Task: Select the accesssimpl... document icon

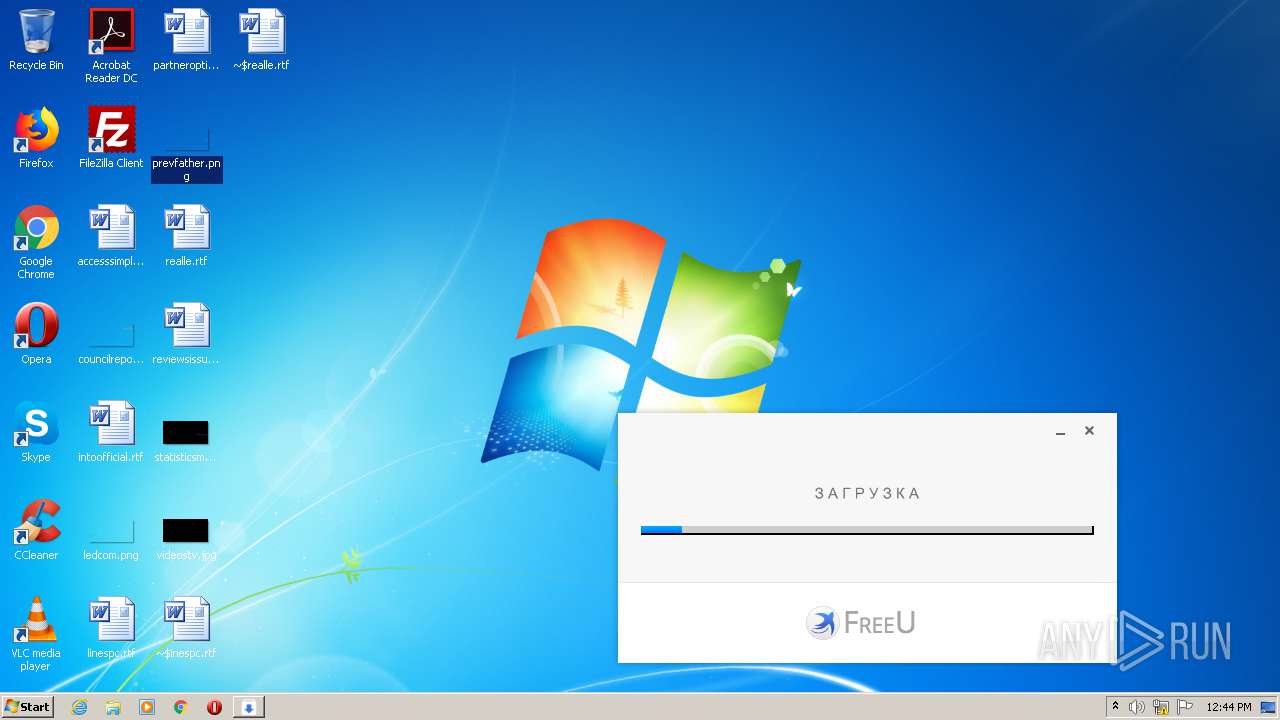Action: 111,236
